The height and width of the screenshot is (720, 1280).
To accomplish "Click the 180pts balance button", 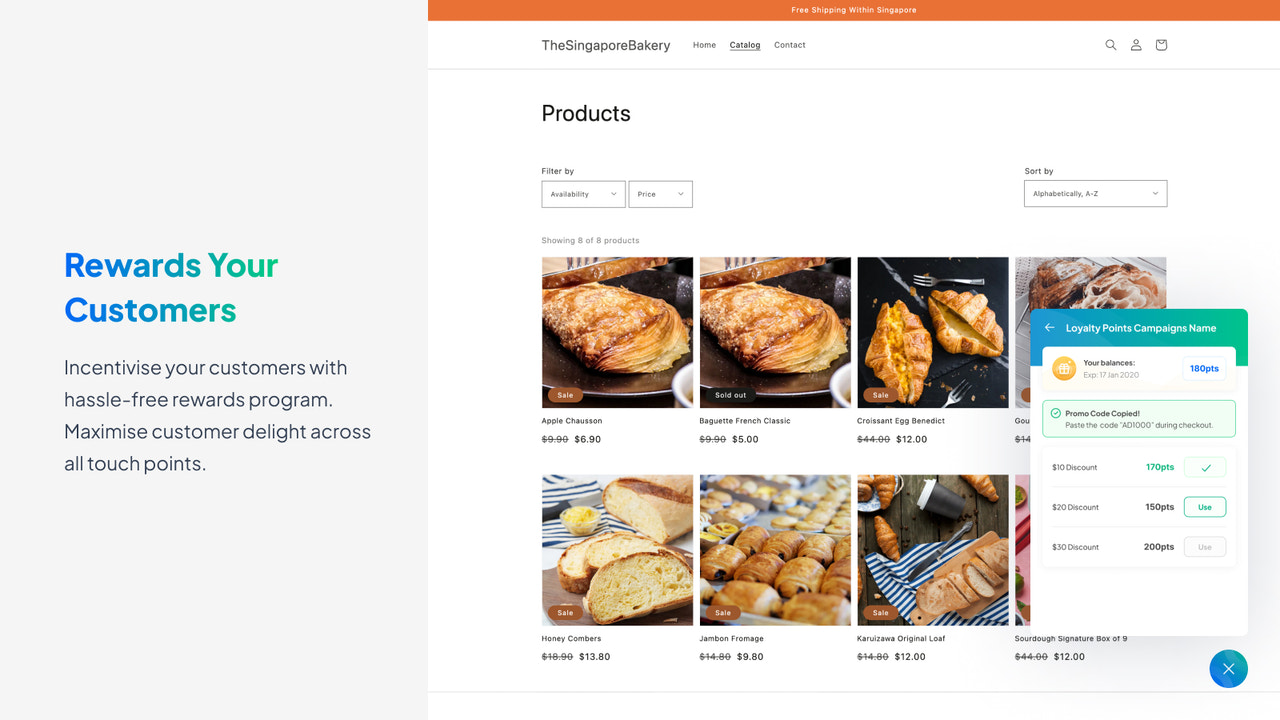I will tap(1204, 368).
